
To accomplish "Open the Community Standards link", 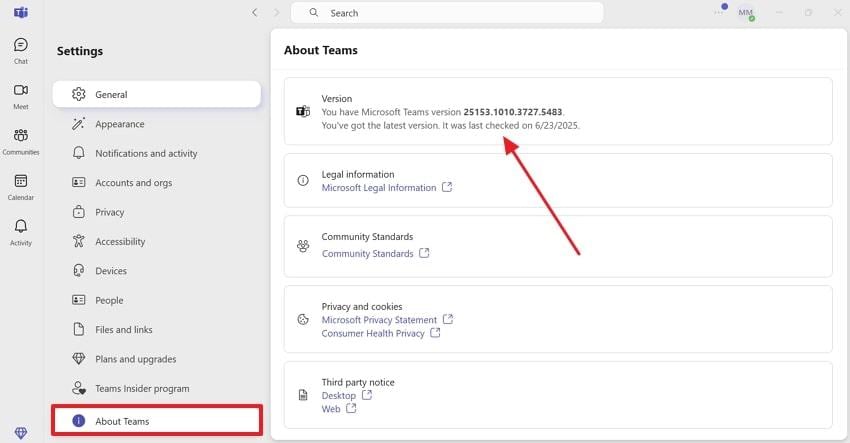I will tap(367, 253).
